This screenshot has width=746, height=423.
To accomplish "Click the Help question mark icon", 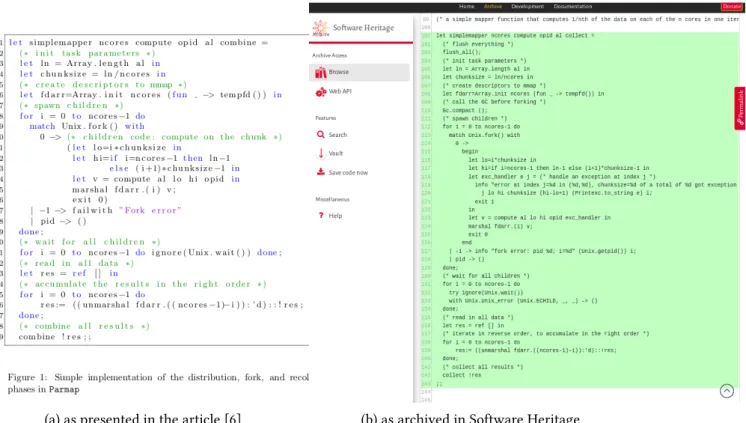I will pos(321,216).
